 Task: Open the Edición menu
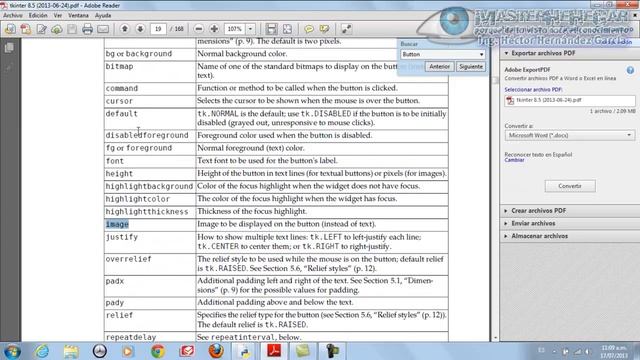tap(38, 16)
